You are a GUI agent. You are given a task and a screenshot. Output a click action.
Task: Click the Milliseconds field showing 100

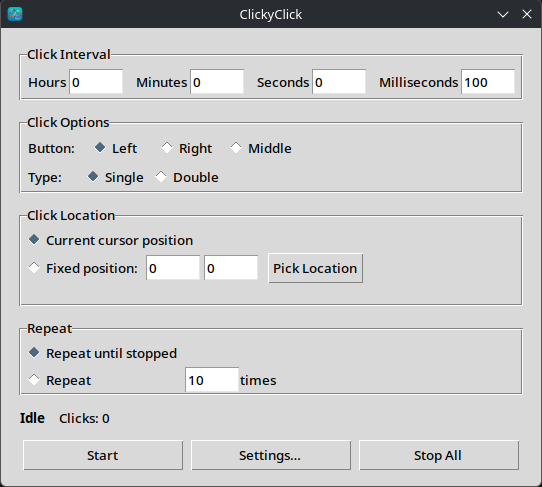(x=488, y=82)
